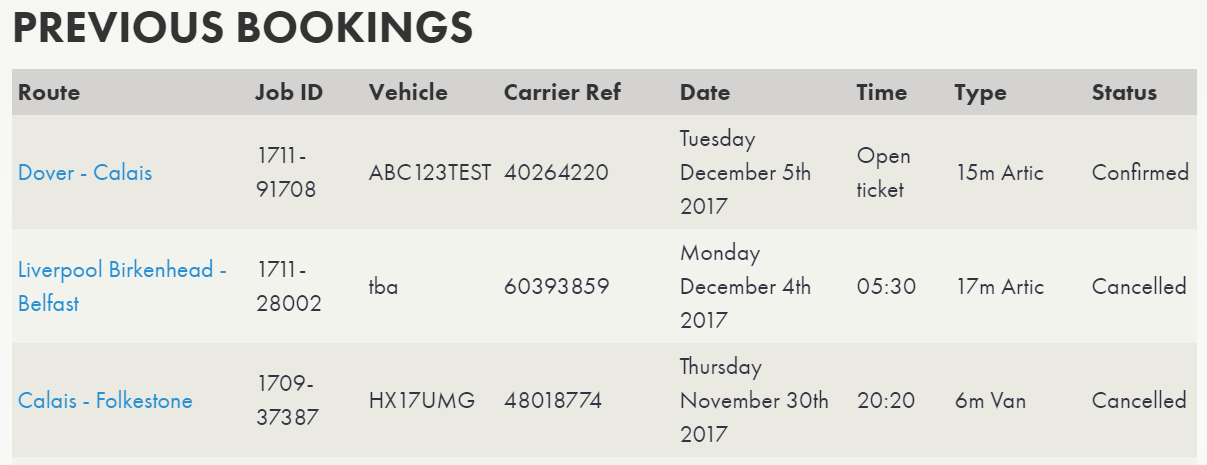Viewport: 1207px width, 465px height.
Task: Open the Dover - Calais booking link
Action: tap(85, 173)
